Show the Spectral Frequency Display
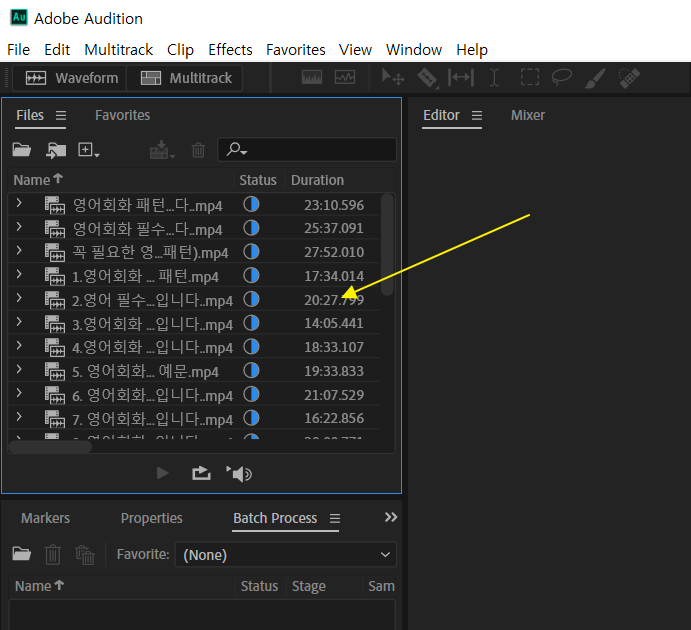Viewport: 691px width, 630px height. 312,78
